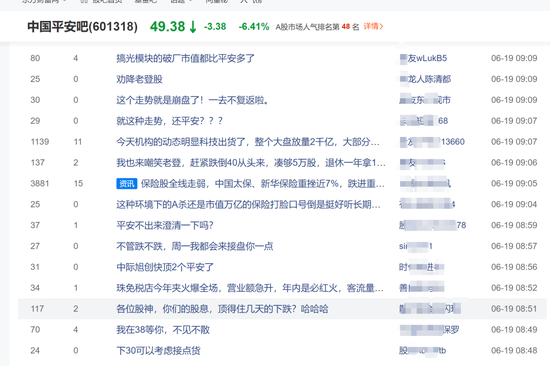Click the green down-arrow next to 49.38
Image resolution: width=550 pixels, height=366 pixels.
click(x=193, y=27)
